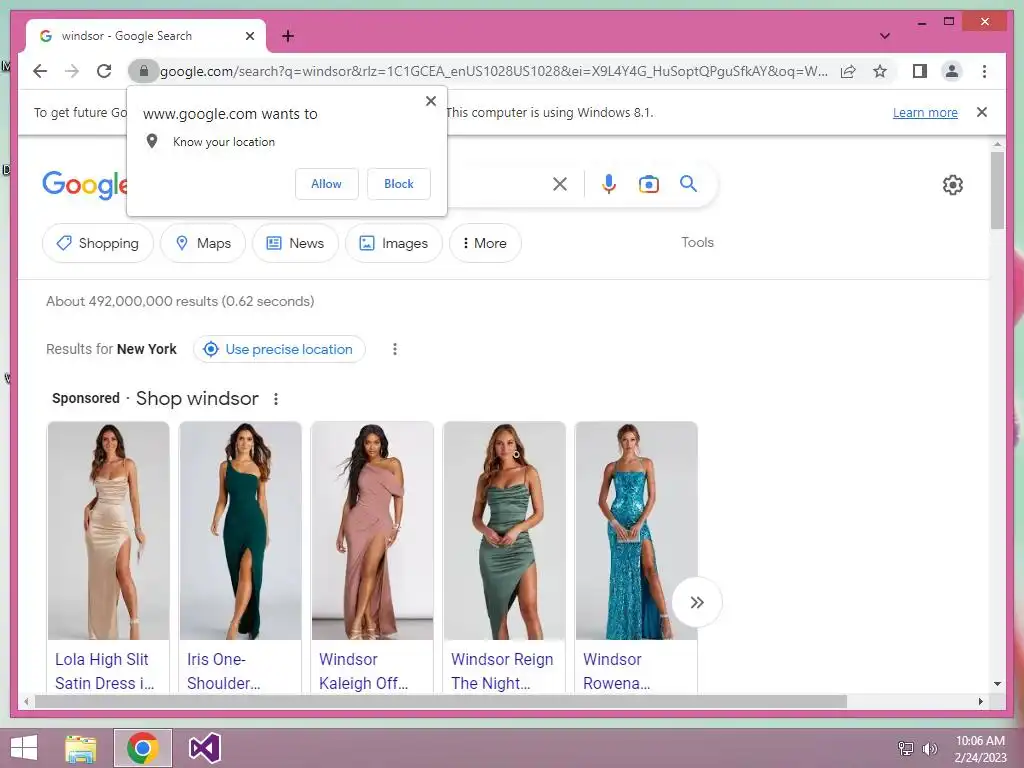Start voice search with the microphone
This screenshot has height=768, width=1024.
click(609, 184)
